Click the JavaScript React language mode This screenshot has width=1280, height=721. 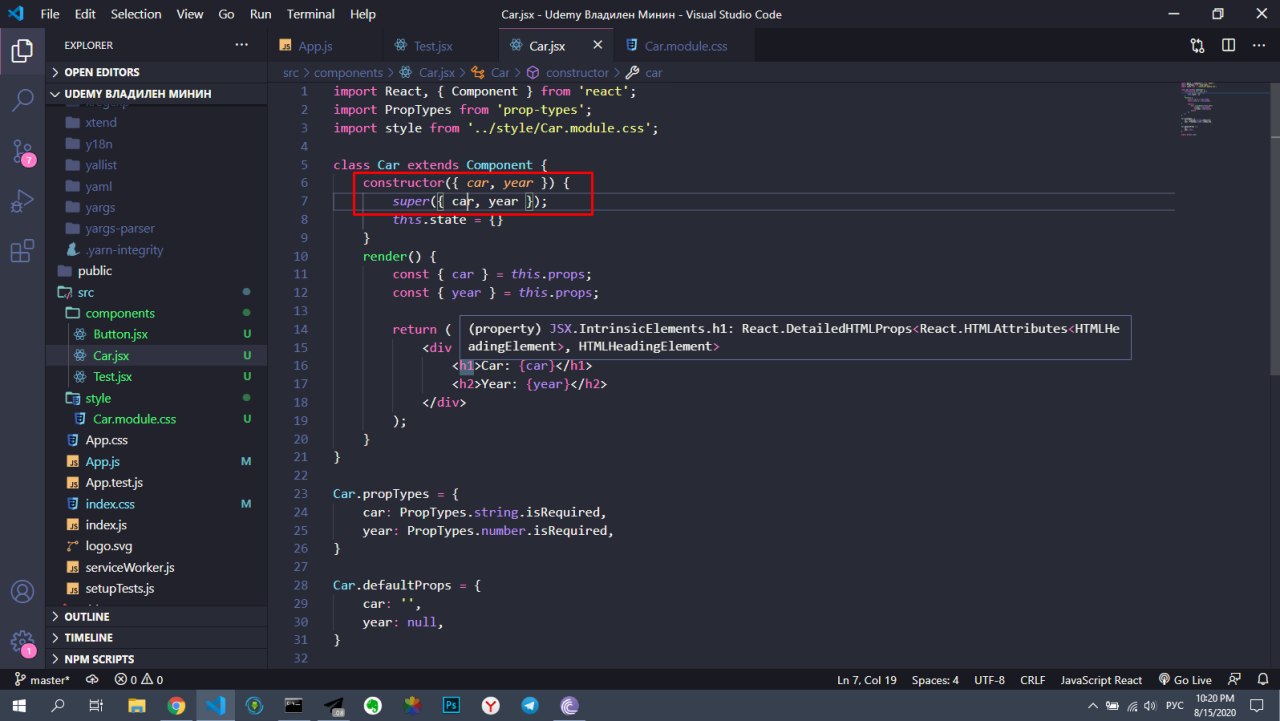[1101, 680]
